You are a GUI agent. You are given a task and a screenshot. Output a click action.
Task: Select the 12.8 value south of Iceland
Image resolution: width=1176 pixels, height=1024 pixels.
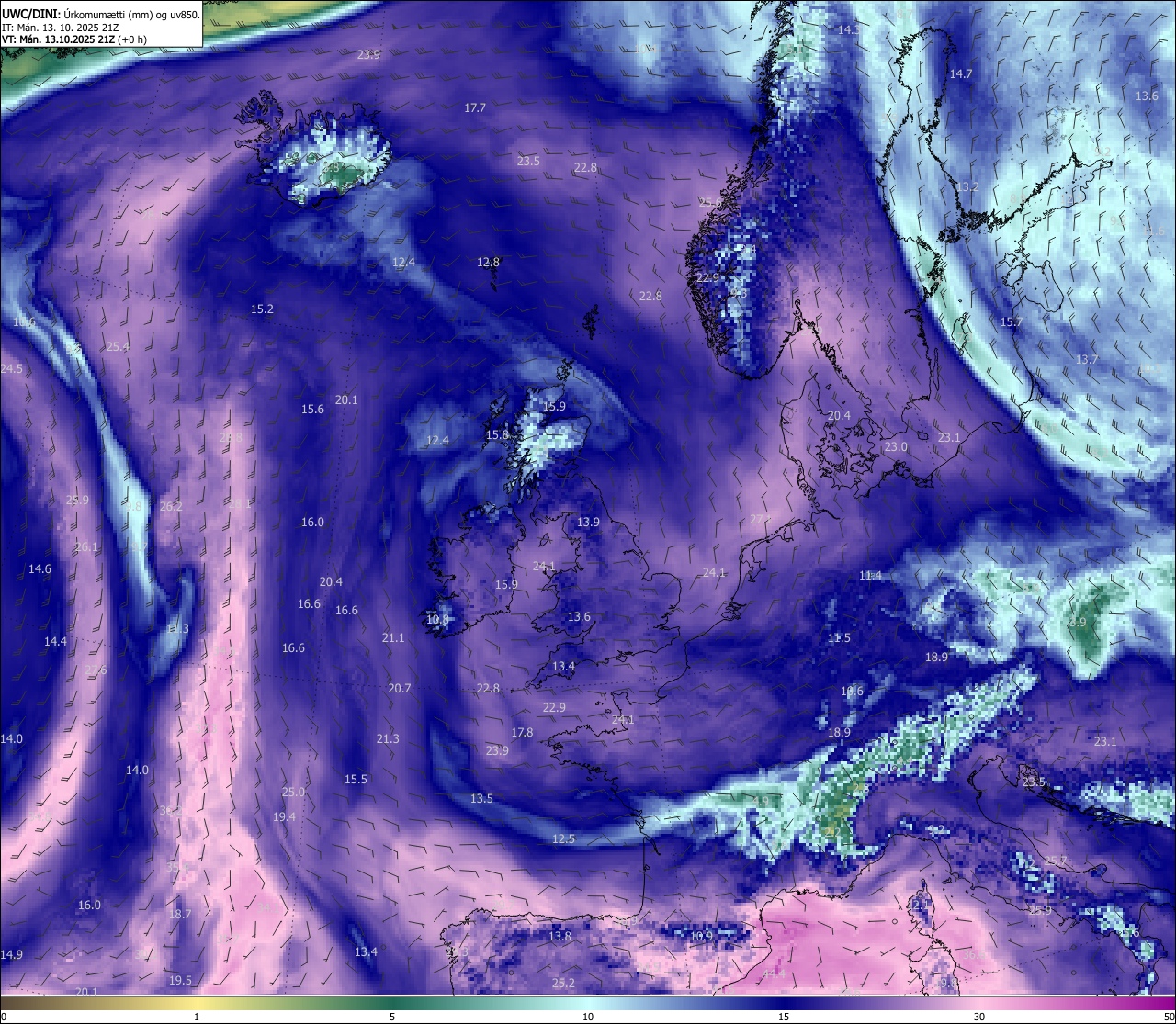coord(488,262)
